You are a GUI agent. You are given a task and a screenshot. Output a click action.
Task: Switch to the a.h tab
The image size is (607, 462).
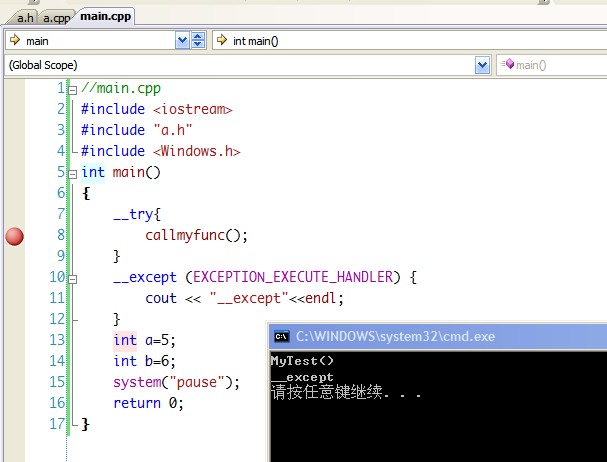click(x=25, y=18)
